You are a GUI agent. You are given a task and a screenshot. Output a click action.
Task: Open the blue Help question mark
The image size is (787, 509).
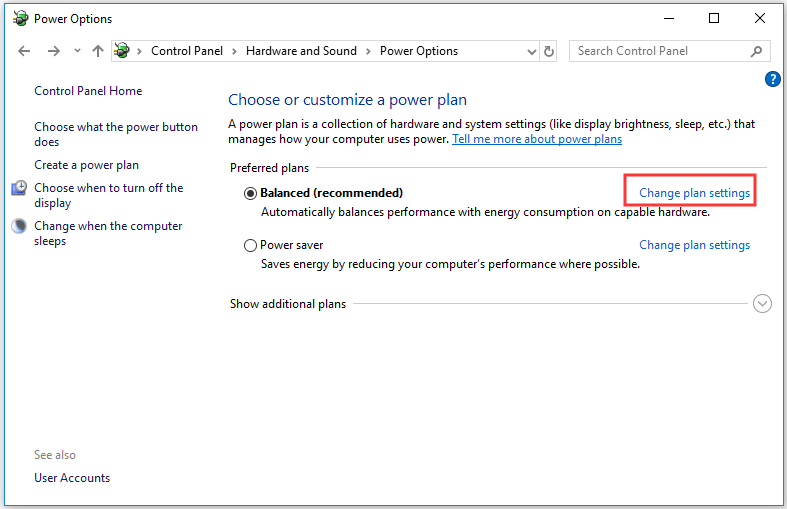[x=772, y=79]
